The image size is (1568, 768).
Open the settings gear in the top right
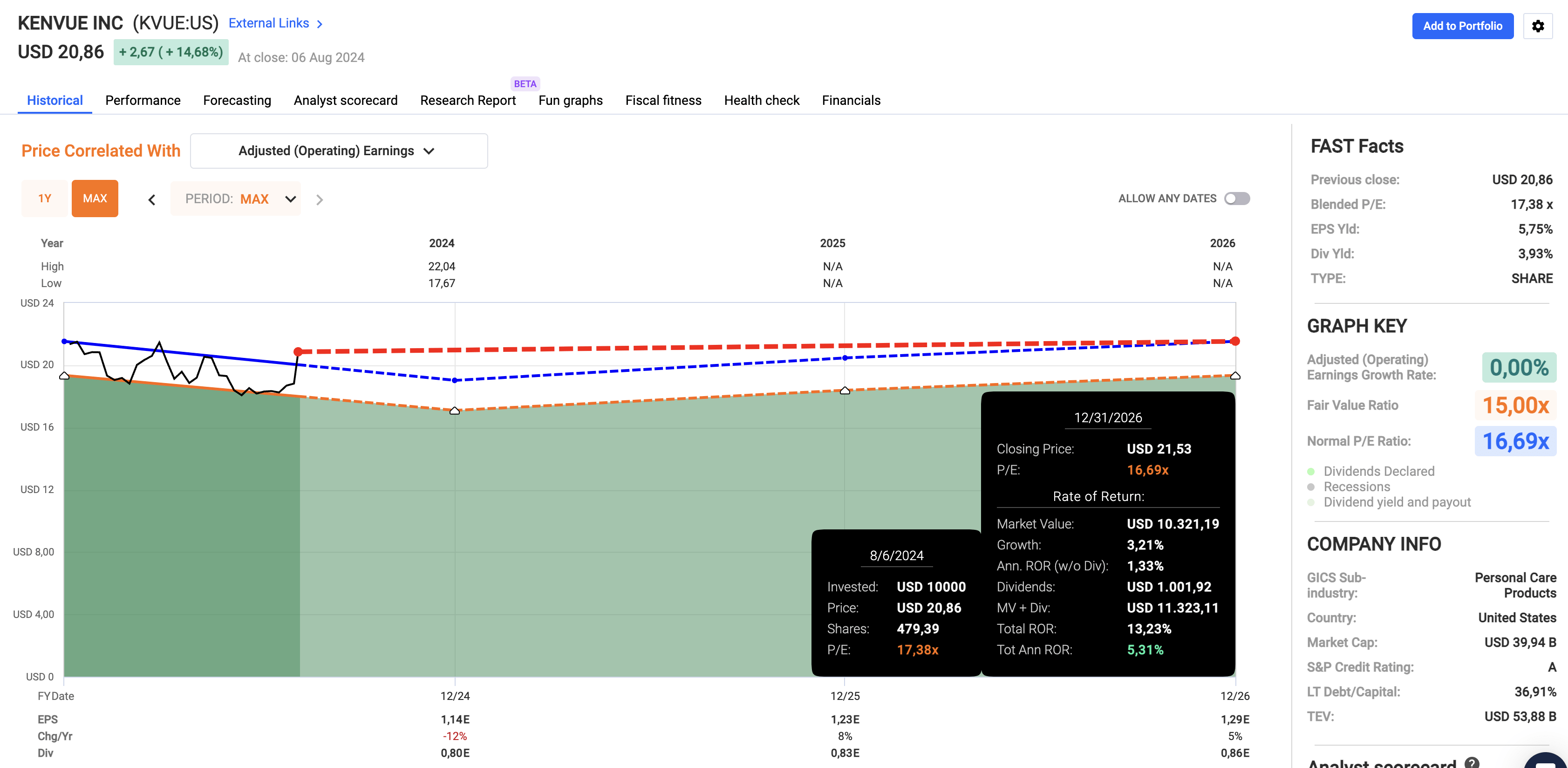[x=1538, y=26]
